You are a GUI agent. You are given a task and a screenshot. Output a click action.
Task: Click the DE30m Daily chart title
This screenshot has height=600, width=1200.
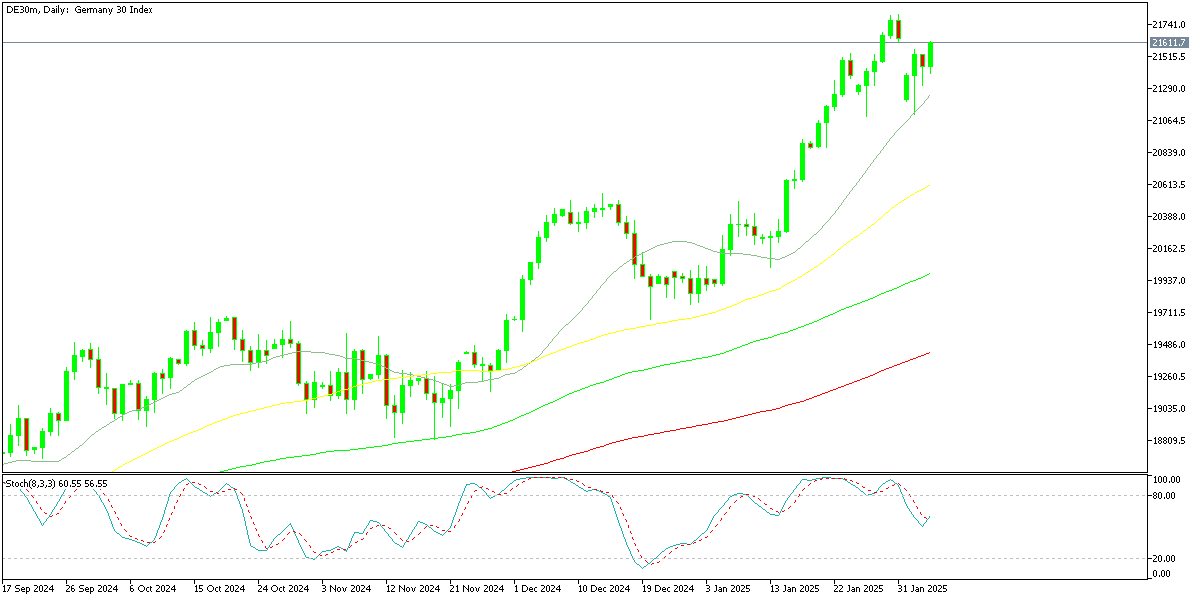point(78,9)
